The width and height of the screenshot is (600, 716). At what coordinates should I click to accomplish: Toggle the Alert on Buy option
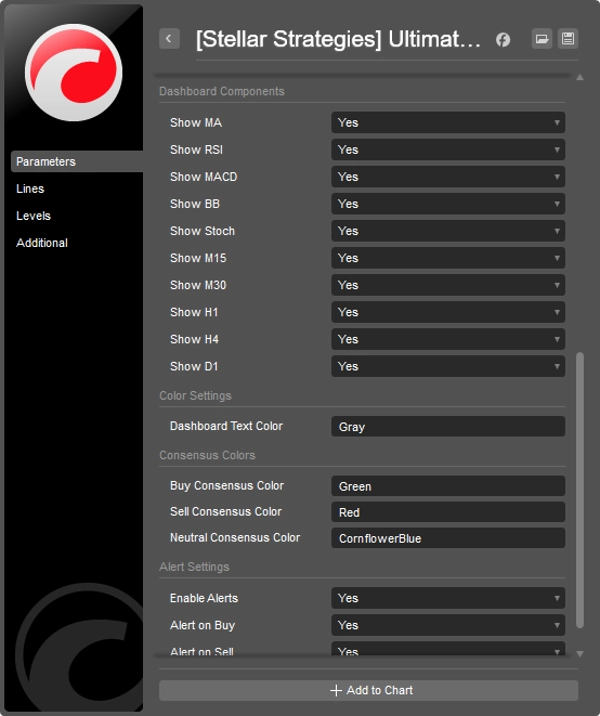(x=447, y=625)
